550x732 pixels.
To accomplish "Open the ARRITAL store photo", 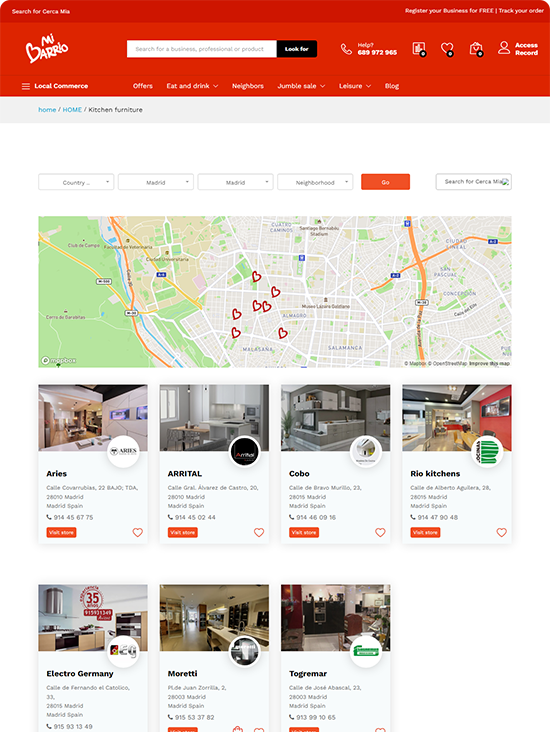I will pos(214,418).
